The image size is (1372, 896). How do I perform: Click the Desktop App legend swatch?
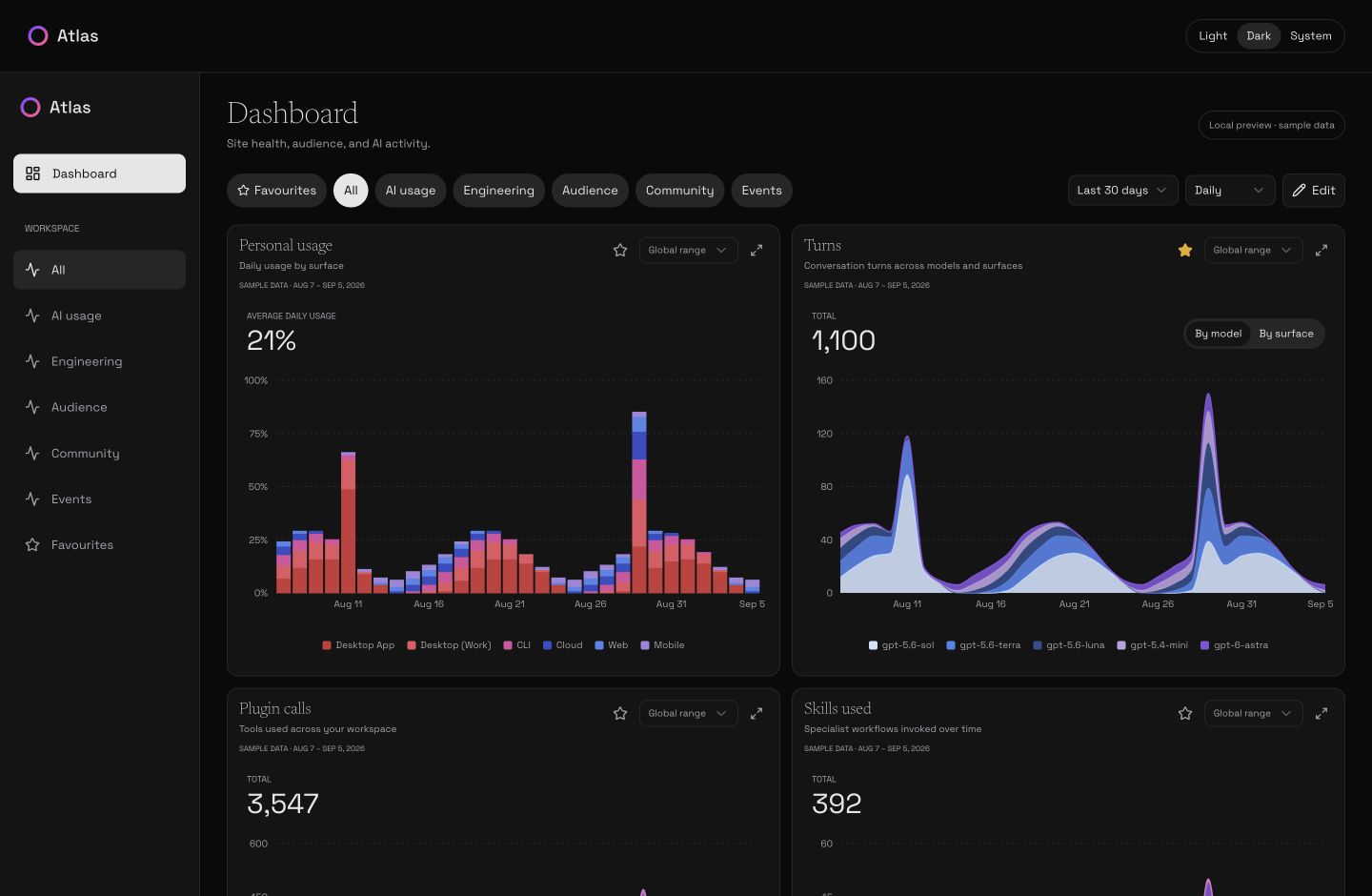point(327,645)
